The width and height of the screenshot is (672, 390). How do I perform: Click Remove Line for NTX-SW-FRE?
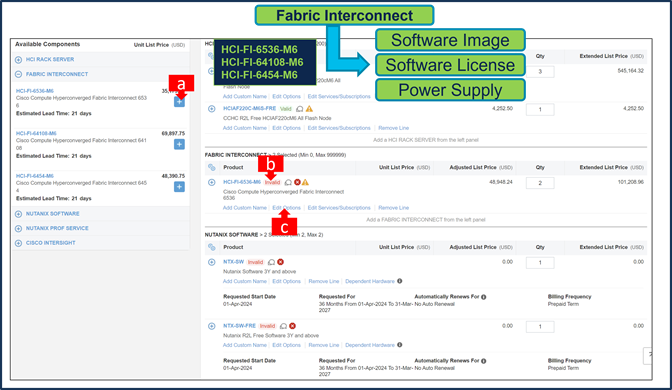click(324, 345)
